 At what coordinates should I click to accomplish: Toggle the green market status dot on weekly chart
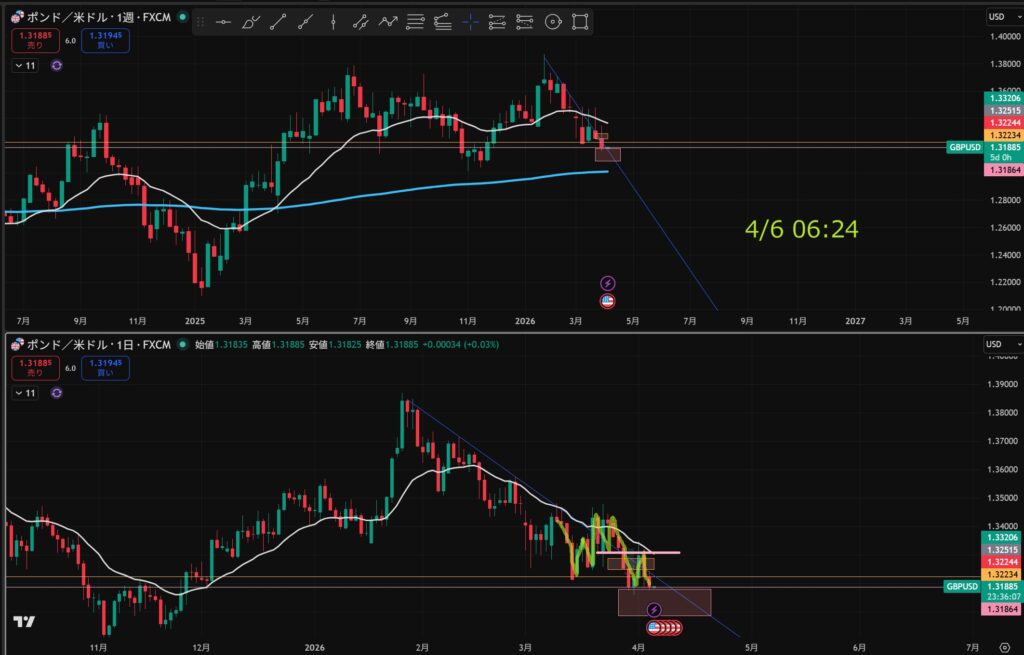click(x=181, y=16)
